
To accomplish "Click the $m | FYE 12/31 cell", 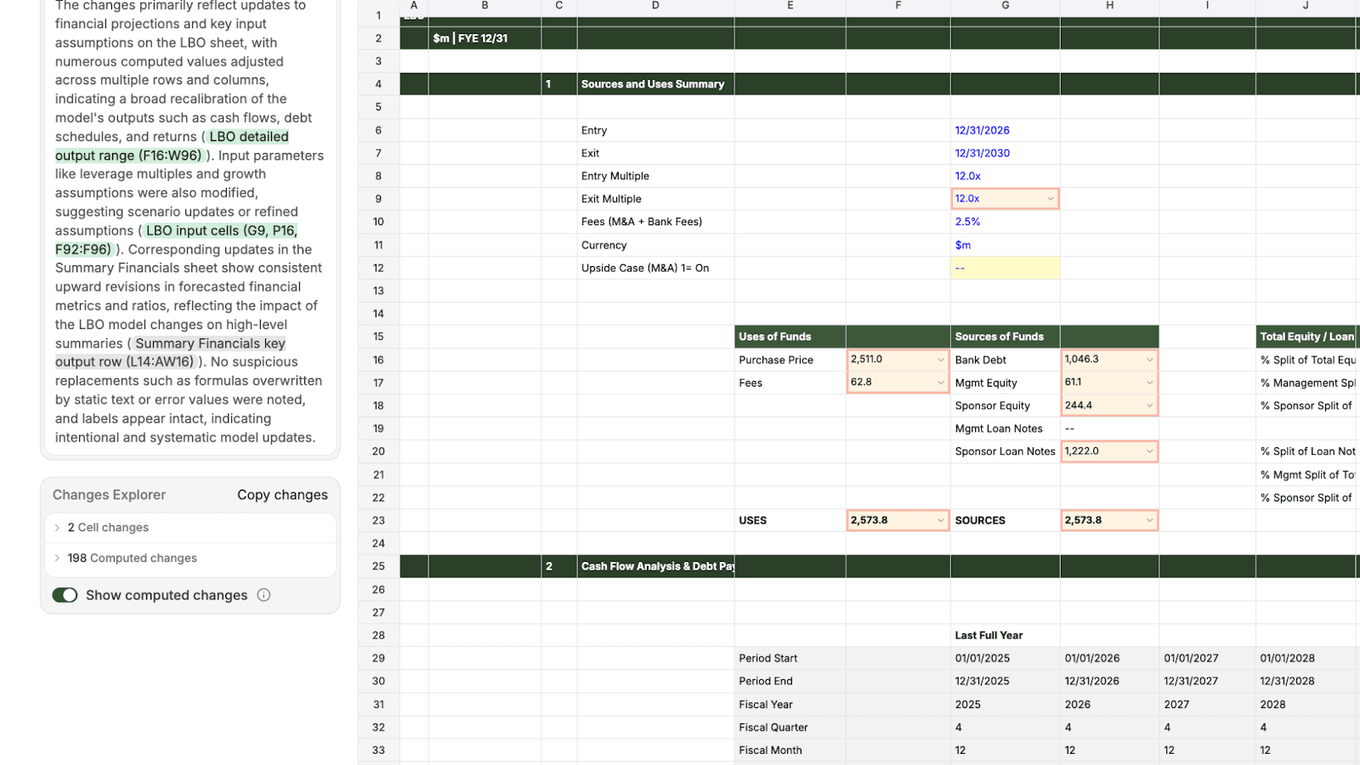I will coord(485,38).
